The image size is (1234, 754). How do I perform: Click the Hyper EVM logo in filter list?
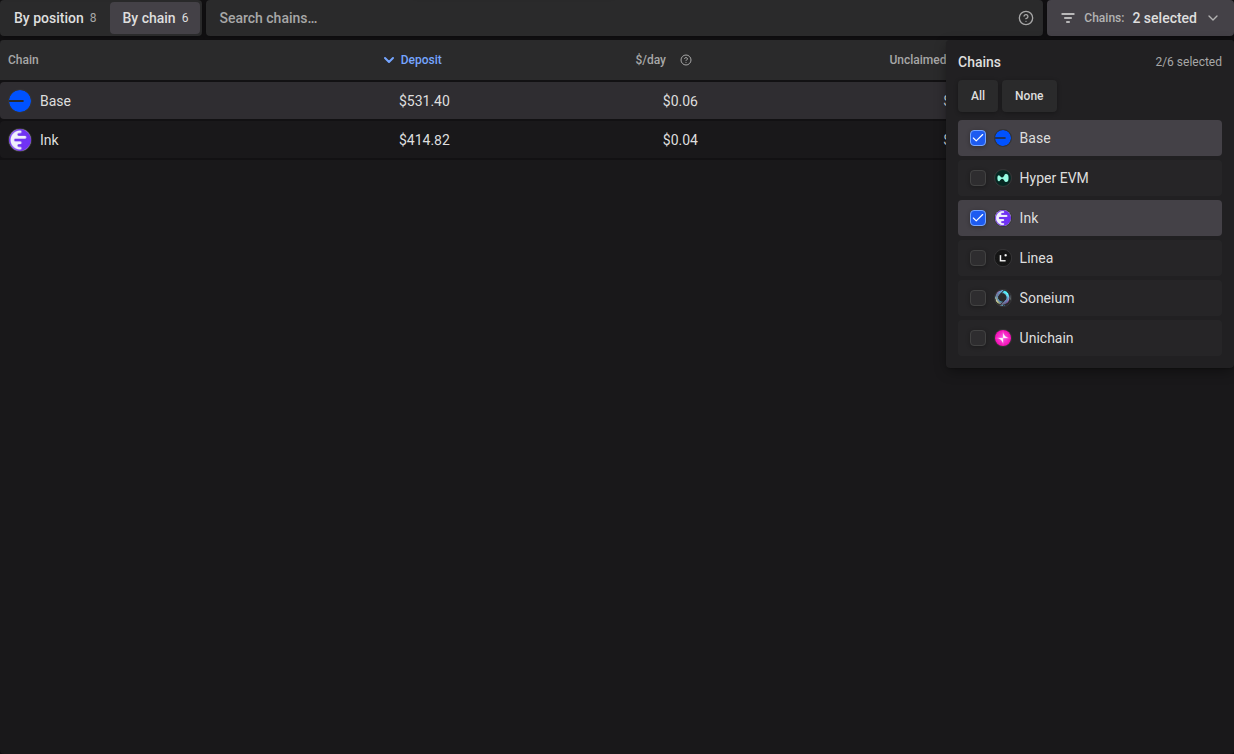coord(1003,178)
